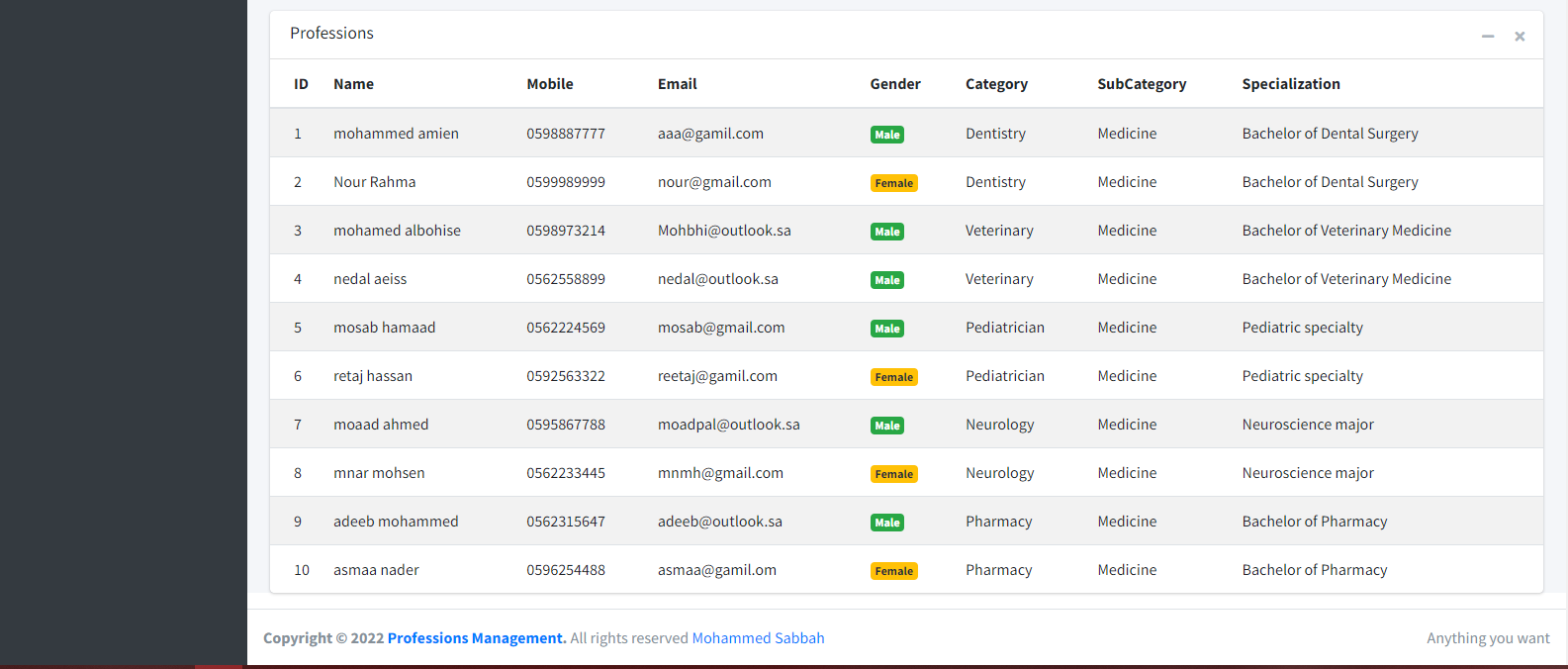Select the mobile number 0562558899
1568x669 pixels.
(565, 279)
